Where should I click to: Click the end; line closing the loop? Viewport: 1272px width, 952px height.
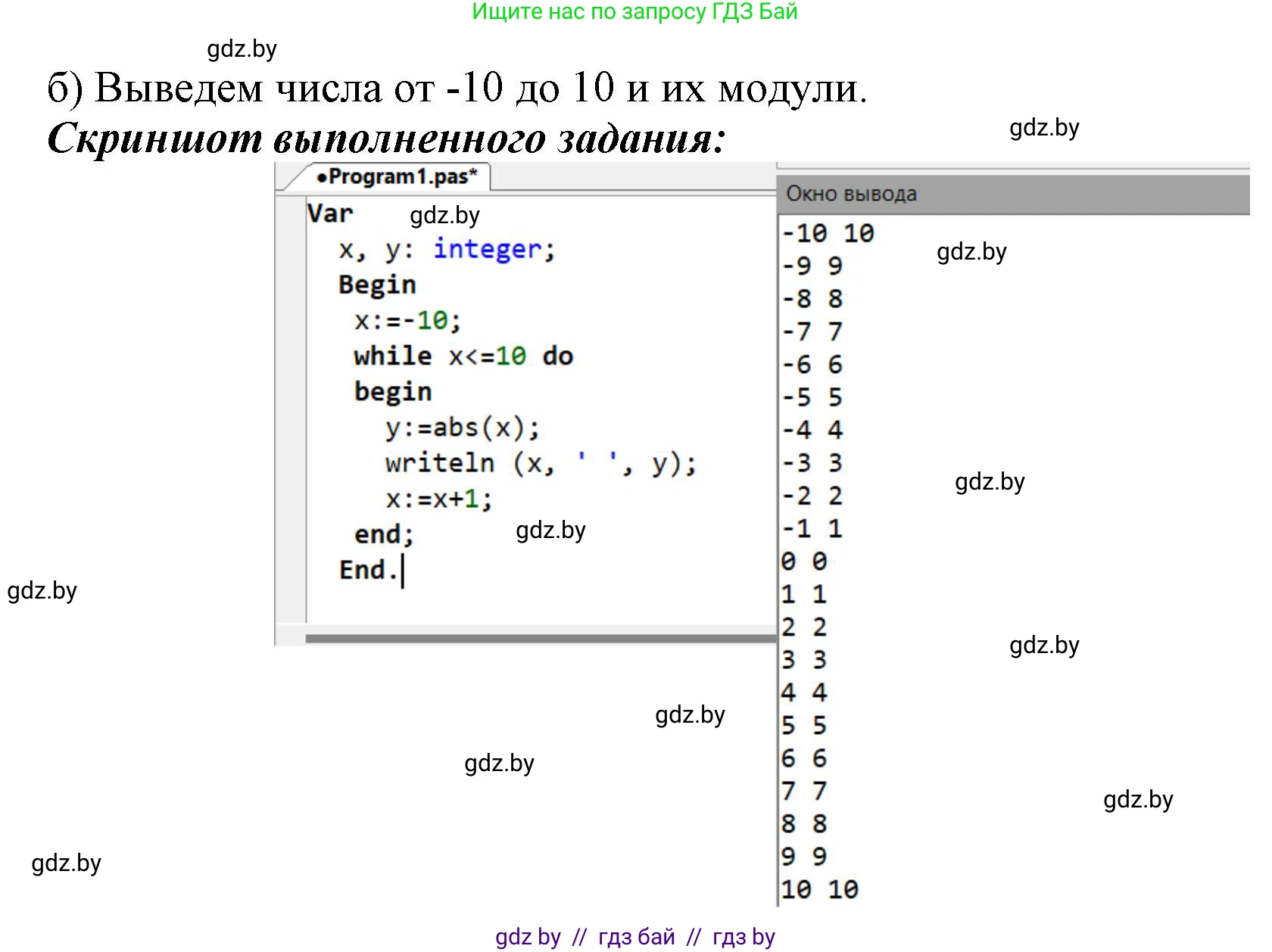tap(384, 535)
